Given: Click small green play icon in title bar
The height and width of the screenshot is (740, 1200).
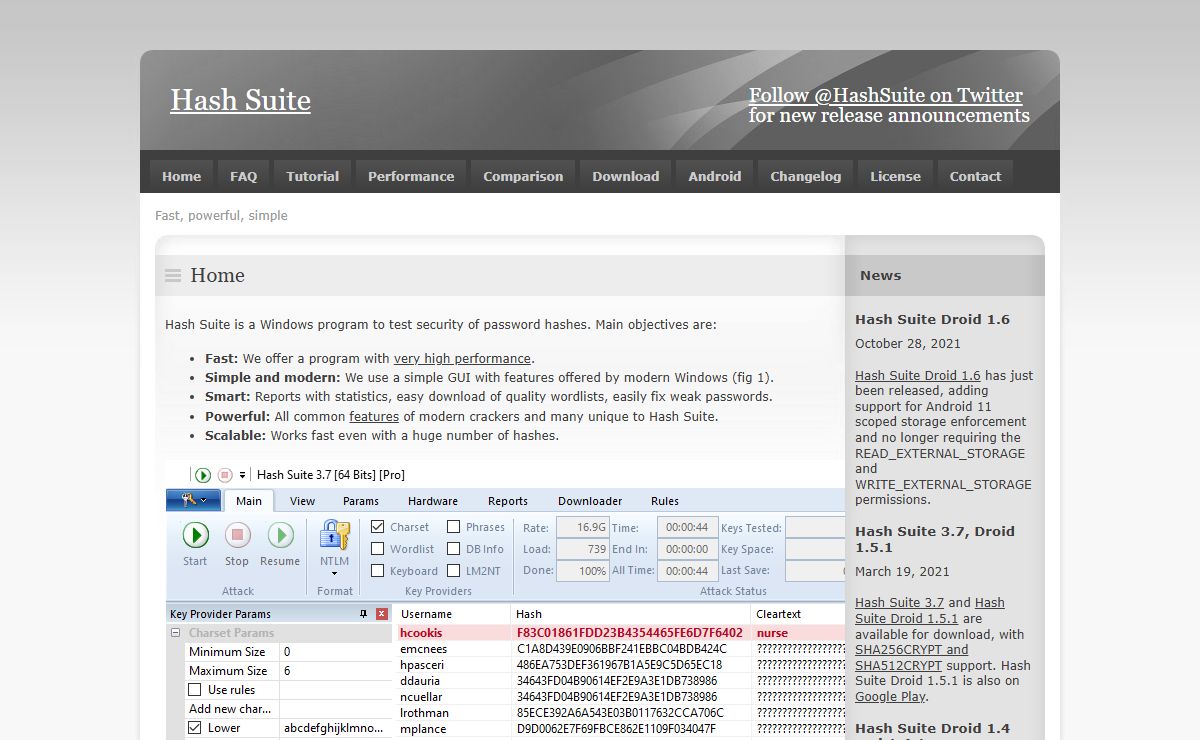Looking at the screenshot, I should [x=203, y=475].
